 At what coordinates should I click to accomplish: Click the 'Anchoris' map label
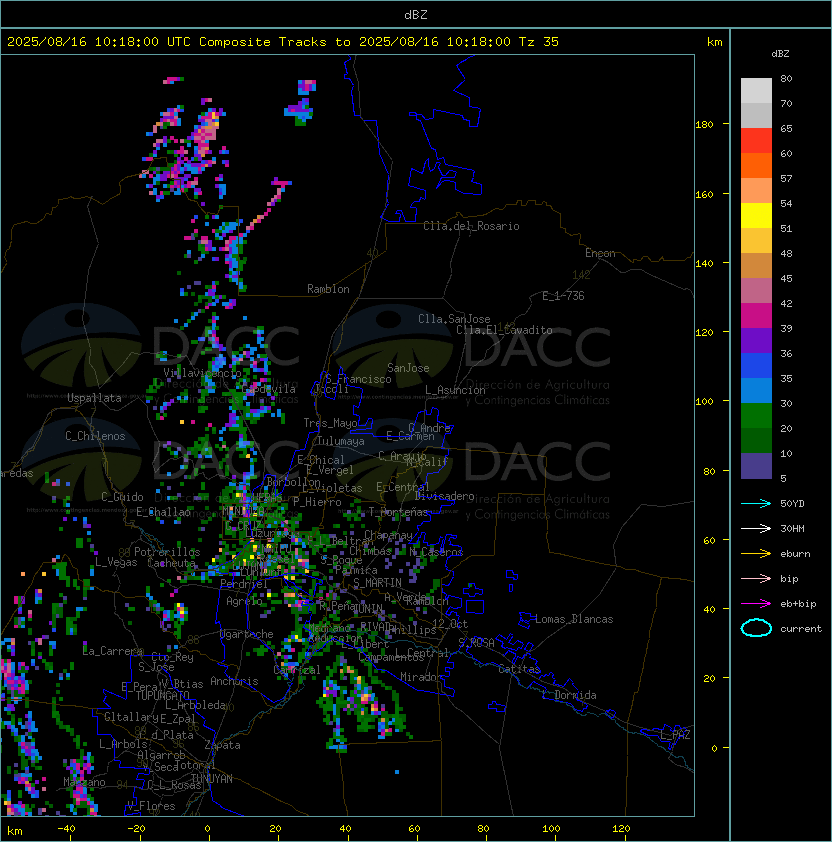234,681
